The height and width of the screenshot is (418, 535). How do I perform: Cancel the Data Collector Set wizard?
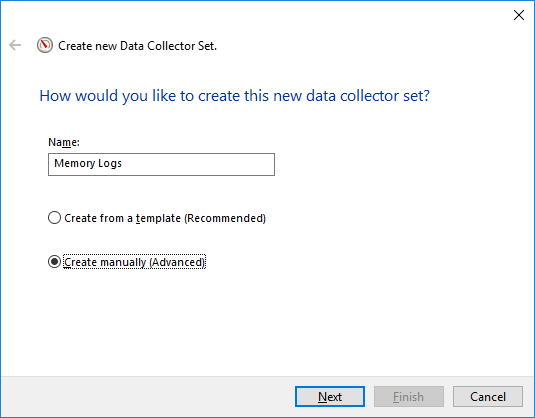(x=488, y=397)
